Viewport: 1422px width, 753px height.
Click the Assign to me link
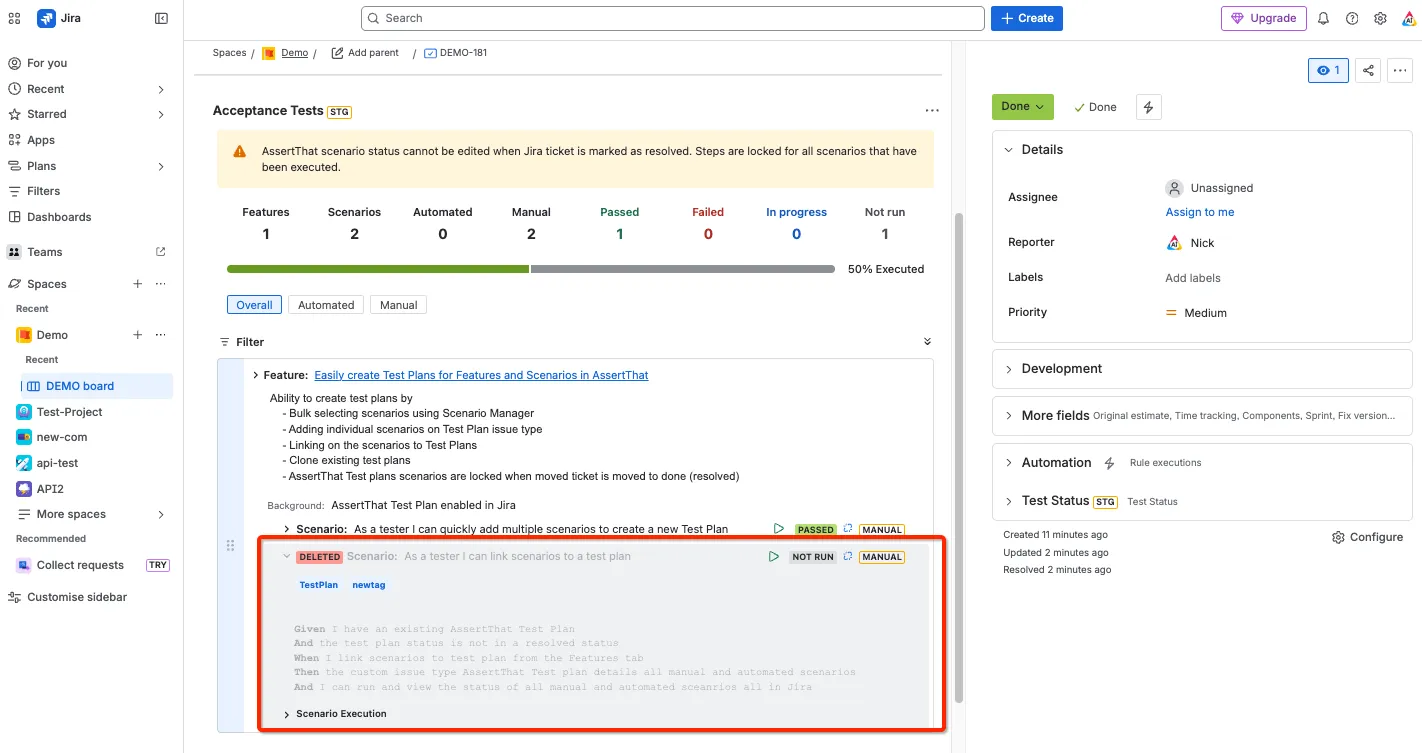pos(1200,212)
